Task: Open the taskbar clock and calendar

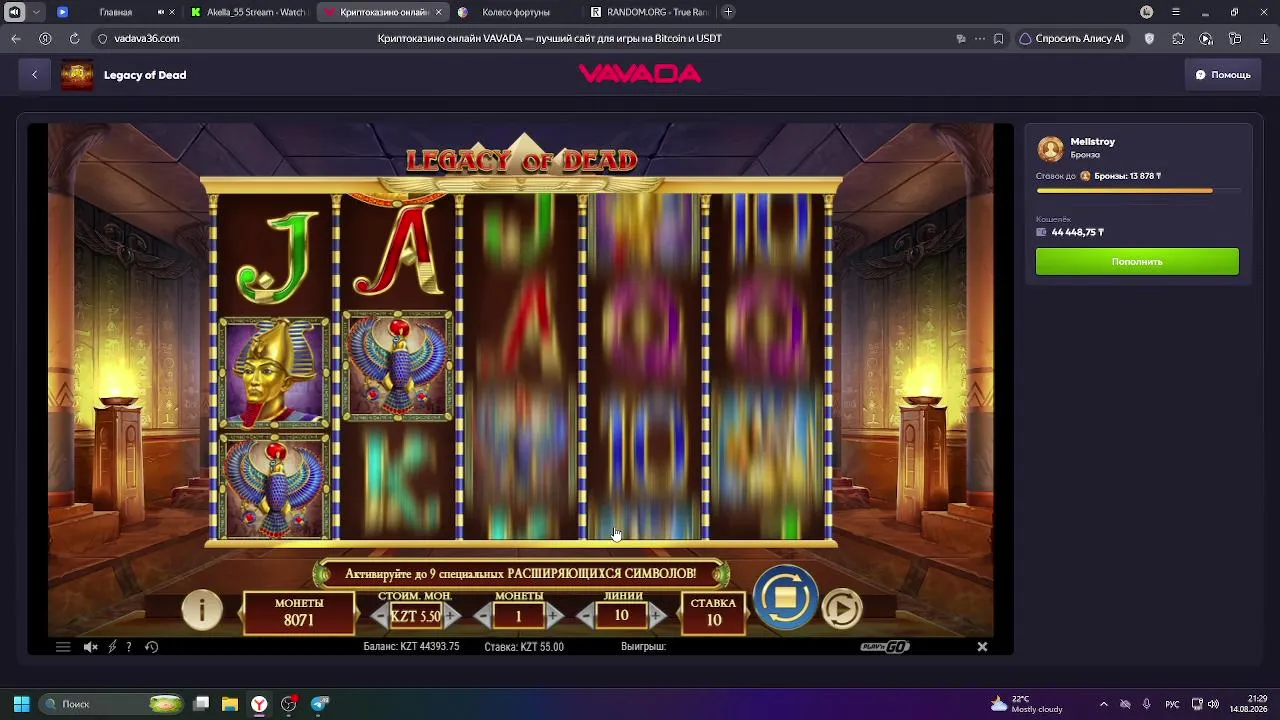Action: coord(1250,704)
